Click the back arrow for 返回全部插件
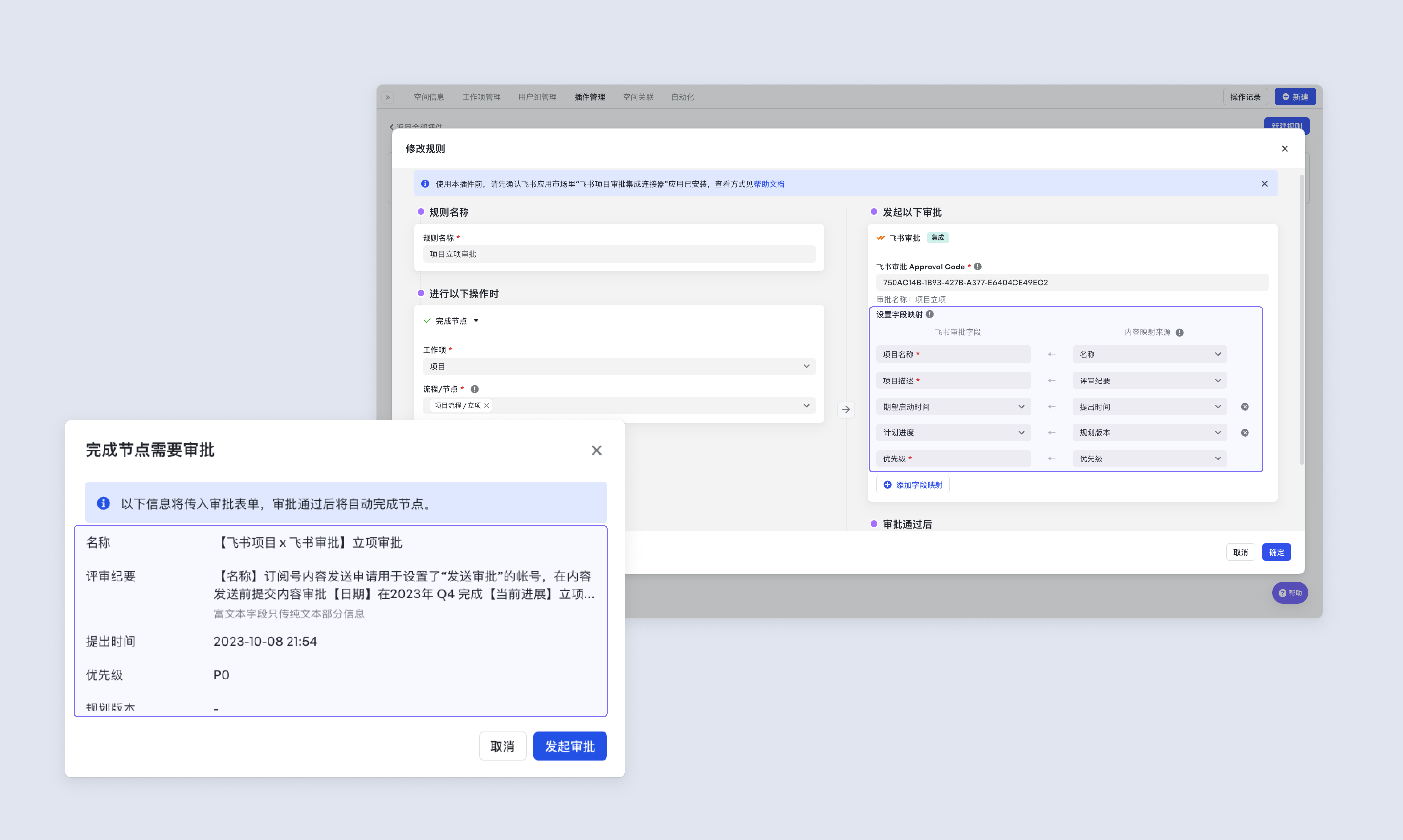The height and width of the screenshot is (840, 1403). coord(392,127)
